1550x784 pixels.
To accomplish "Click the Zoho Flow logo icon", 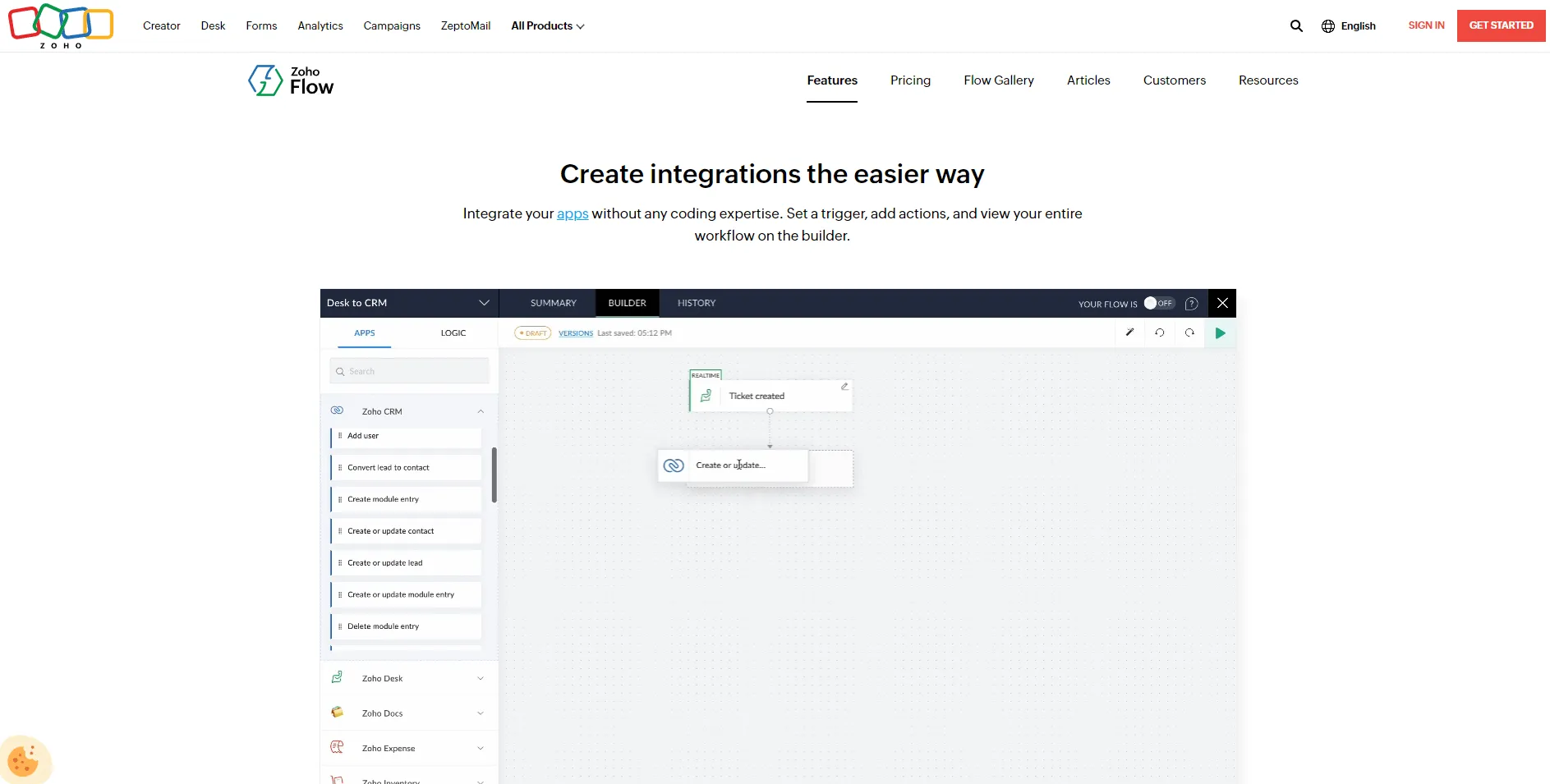I will pos(265,80).
